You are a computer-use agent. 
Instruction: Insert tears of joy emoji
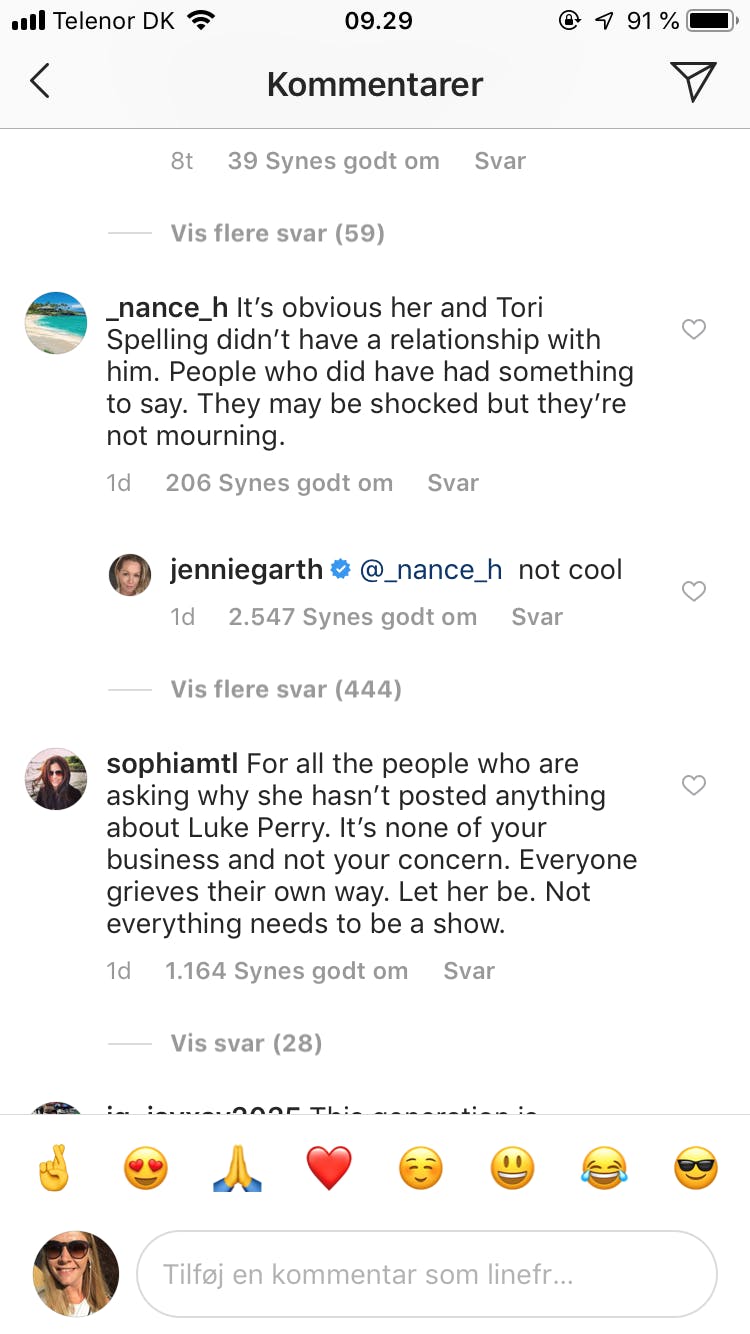point(604,1168)
